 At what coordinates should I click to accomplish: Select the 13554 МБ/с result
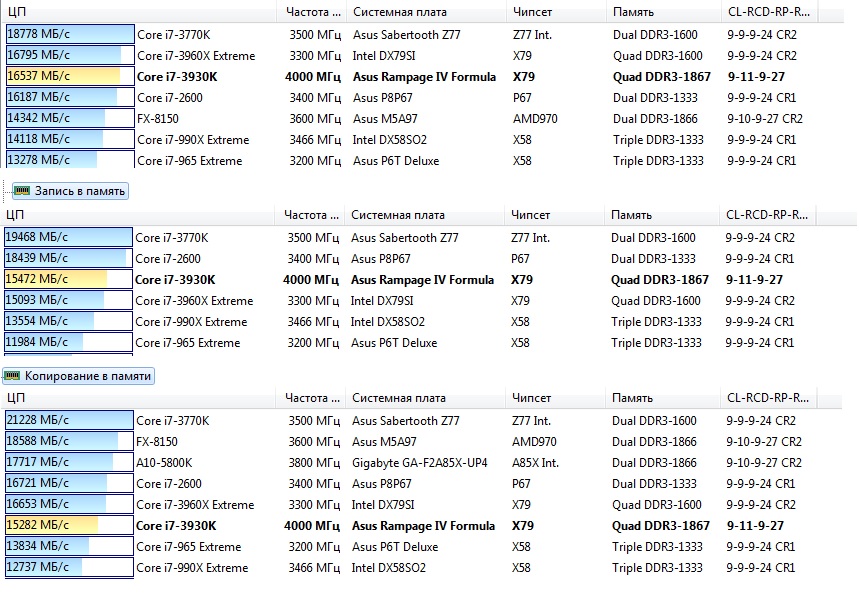pyautogui.click(x=68, y=321)
